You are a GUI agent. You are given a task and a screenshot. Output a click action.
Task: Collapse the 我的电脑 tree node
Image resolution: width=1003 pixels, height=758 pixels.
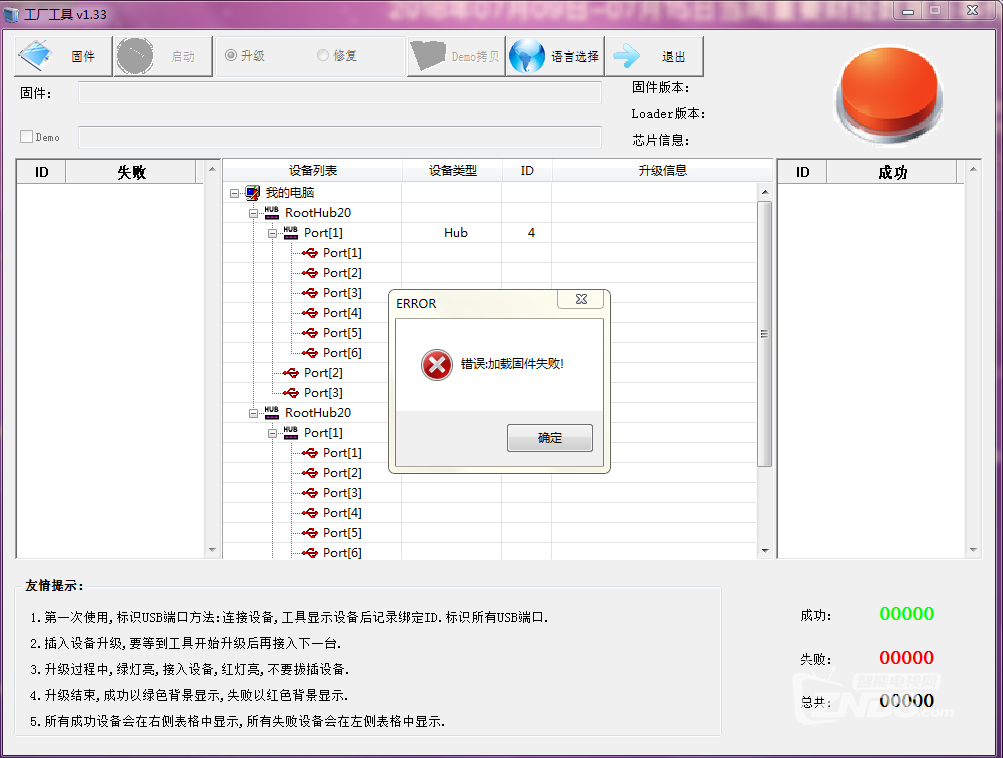234,193
